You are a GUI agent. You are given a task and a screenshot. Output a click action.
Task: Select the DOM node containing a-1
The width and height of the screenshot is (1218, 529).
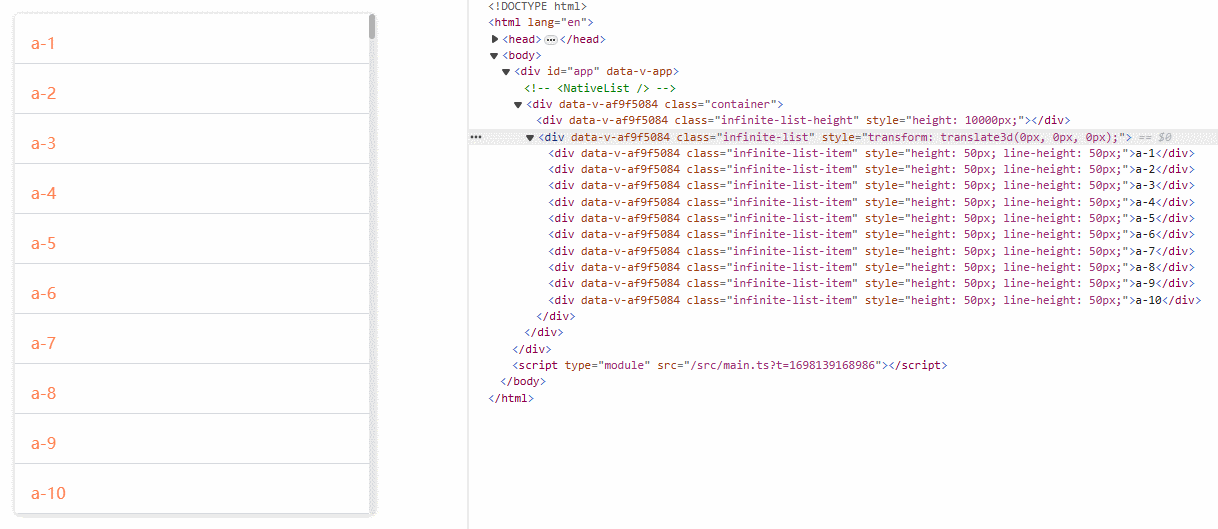872,153
